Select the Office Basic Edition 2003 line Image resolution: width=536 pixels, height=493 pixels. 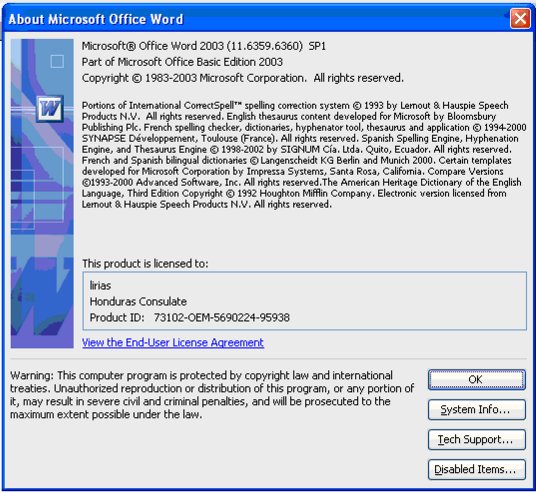[182, 62]
